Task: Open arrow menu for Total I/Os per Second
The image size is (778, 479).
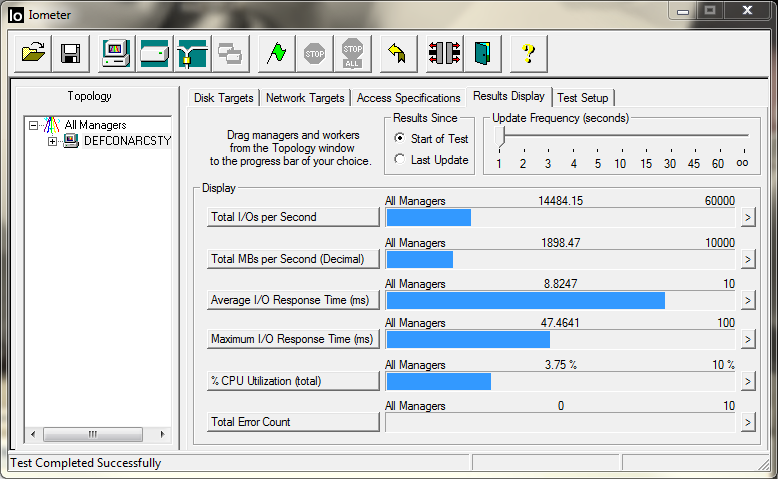Action: tap(747, 218)
